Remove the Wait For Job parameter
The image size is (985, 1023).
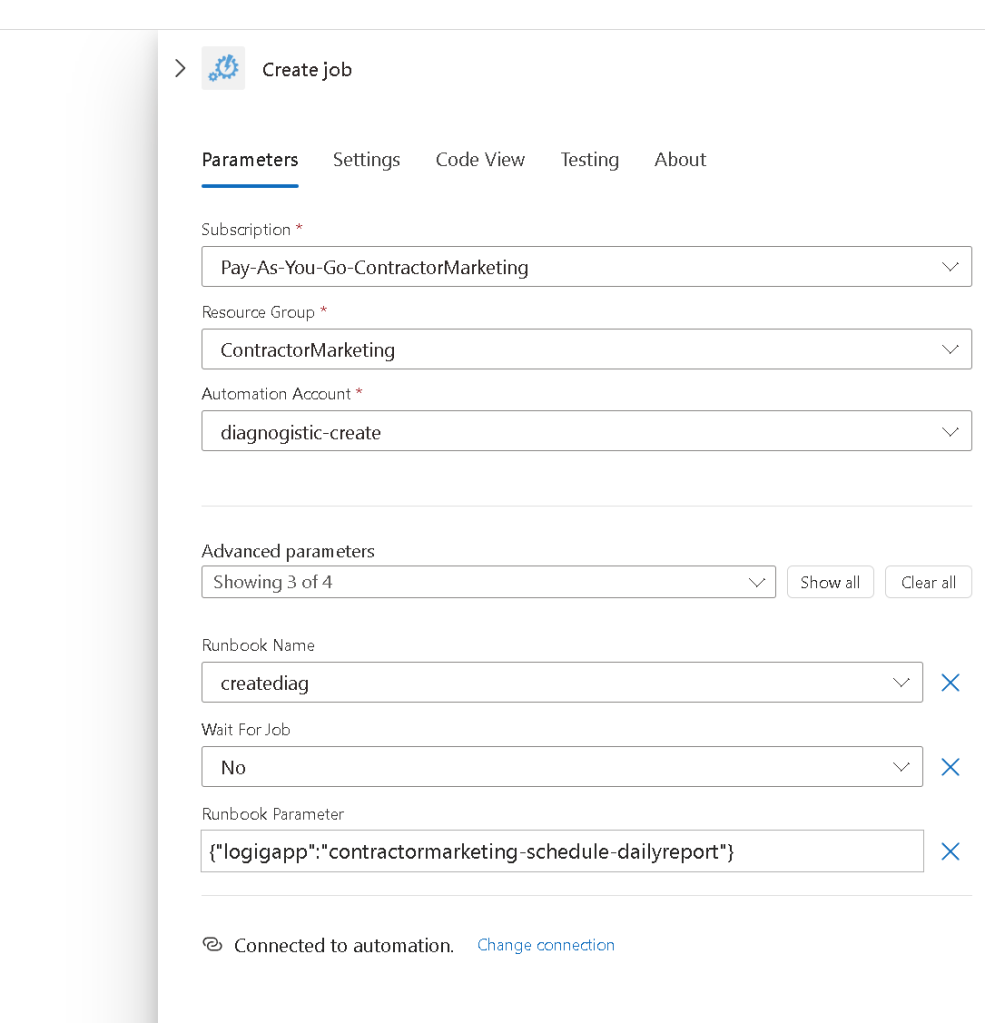click(x=950, y=767)
